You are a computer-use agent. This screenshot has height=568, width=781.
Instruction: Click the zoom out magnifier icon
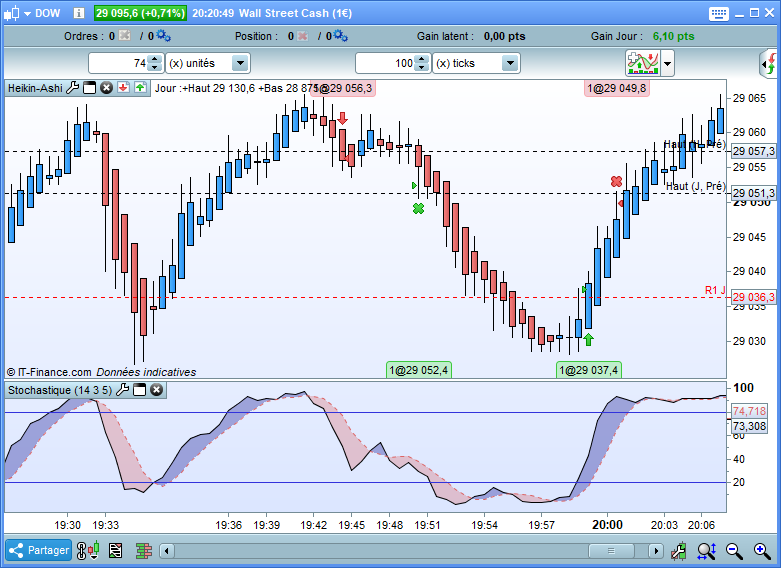[734, 551]
